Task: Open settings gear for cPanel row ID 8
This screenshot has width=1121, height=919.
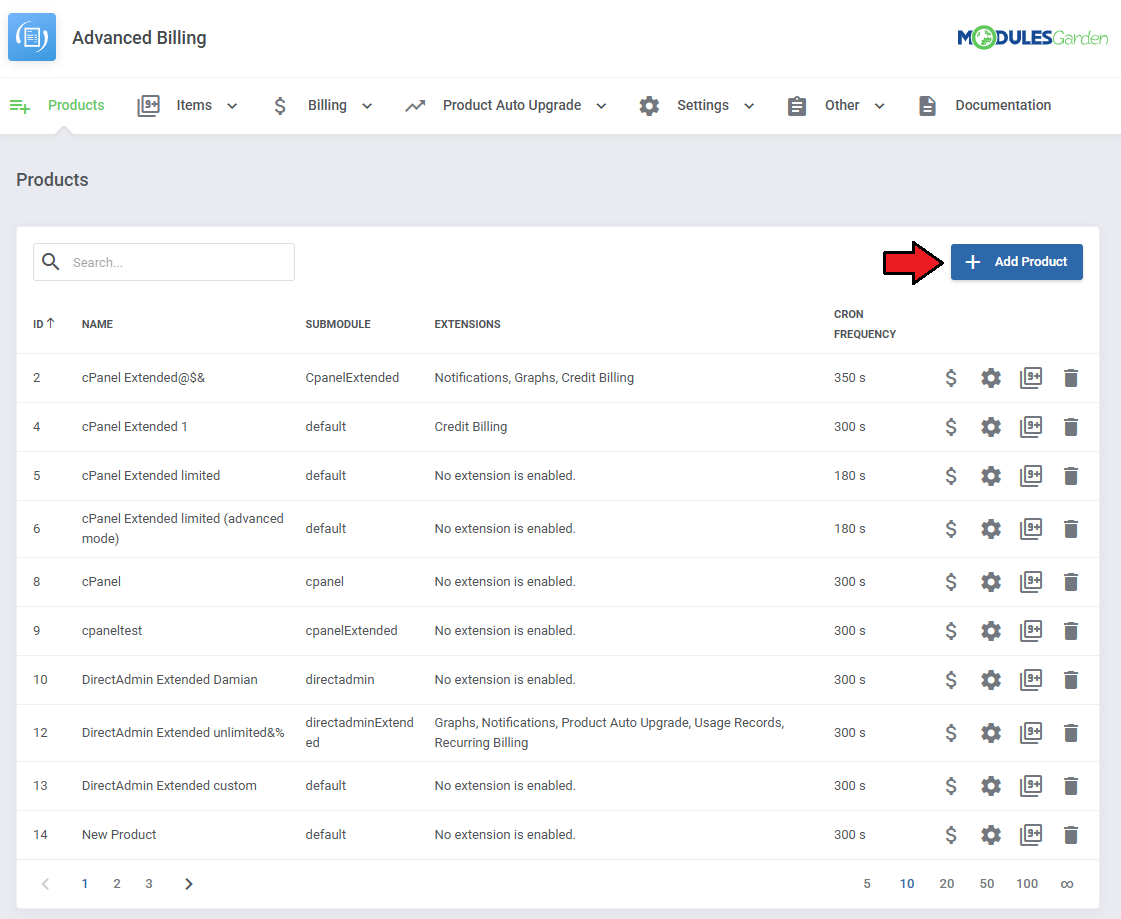Action: click(x=990, y=582)
